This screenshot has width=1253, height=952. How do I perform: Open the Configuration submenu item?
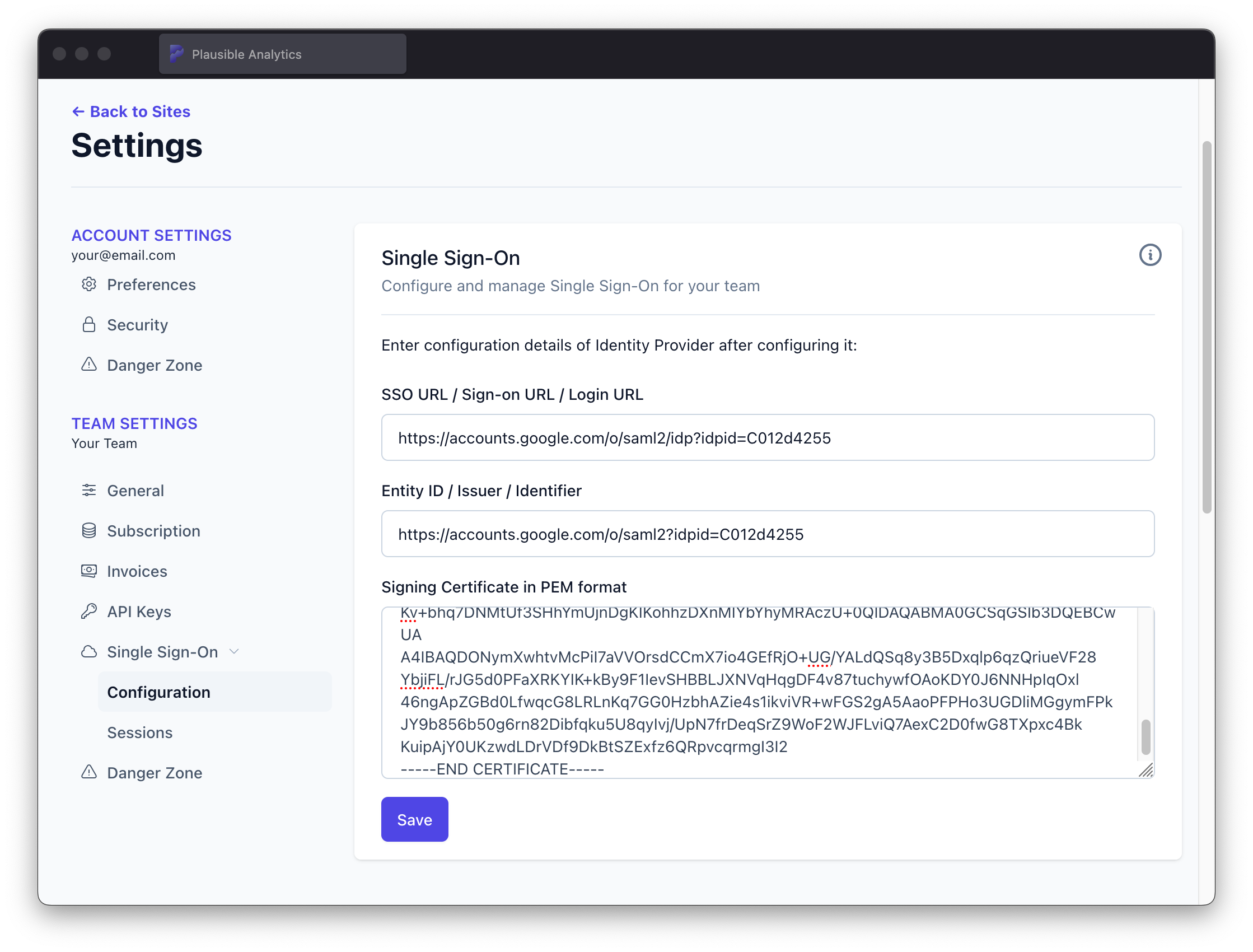(158, 692)
